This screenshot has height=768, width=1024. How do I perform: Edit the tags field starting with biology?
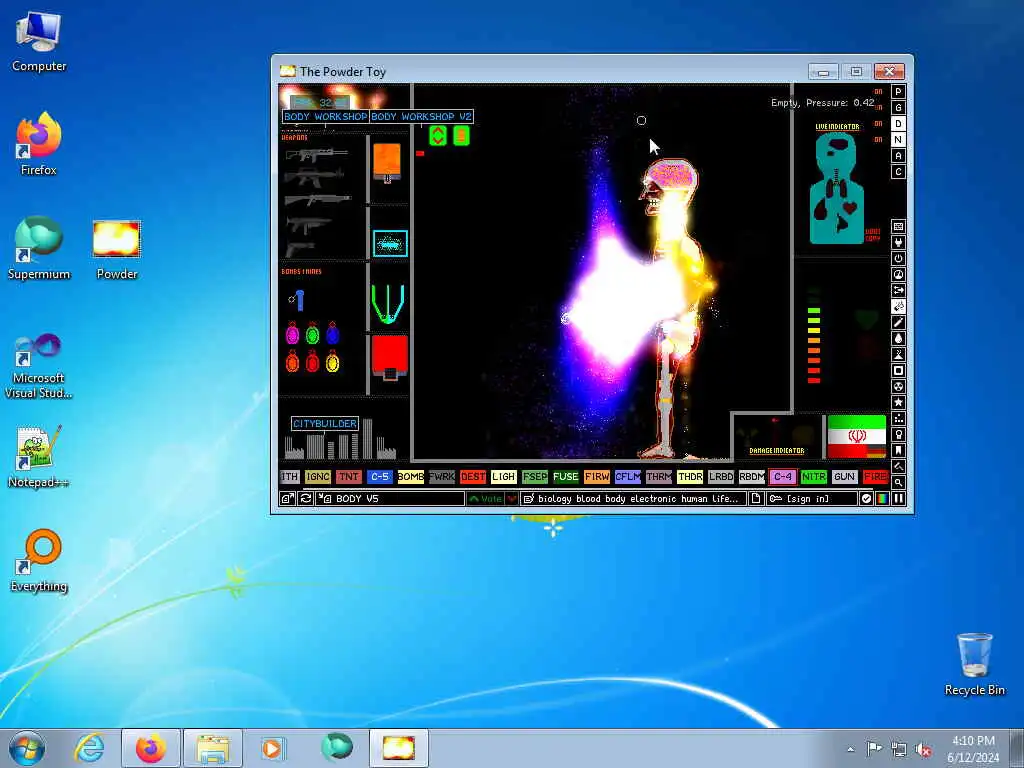(633, 498)
